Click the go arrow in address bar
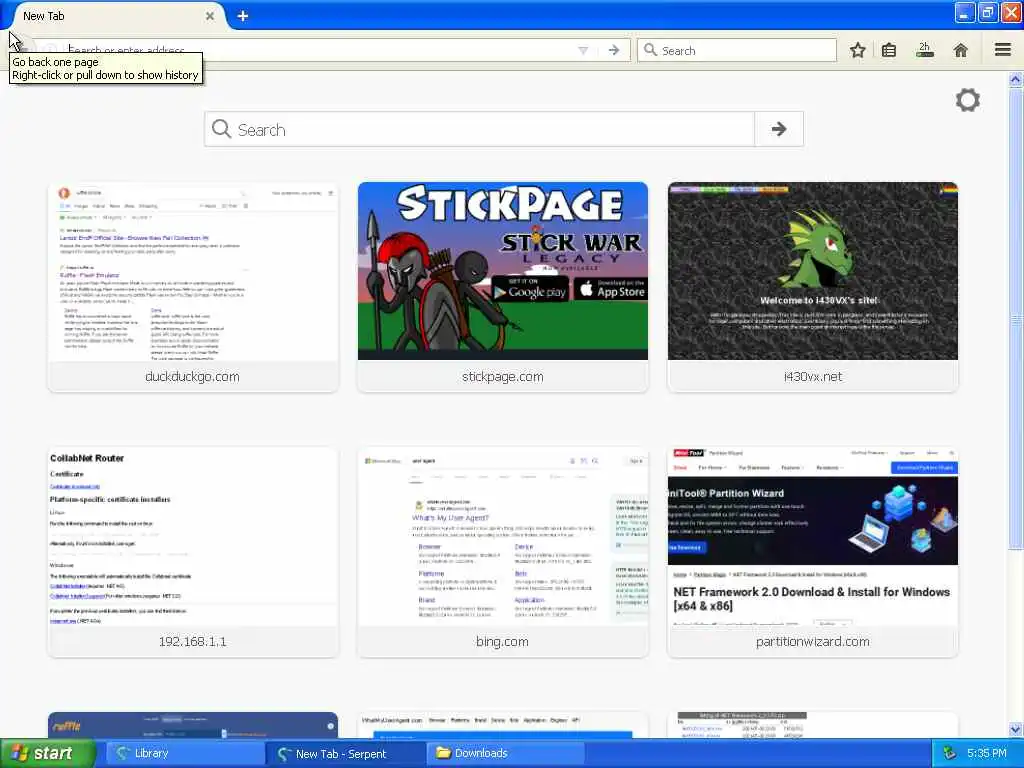 coord(614,50)
